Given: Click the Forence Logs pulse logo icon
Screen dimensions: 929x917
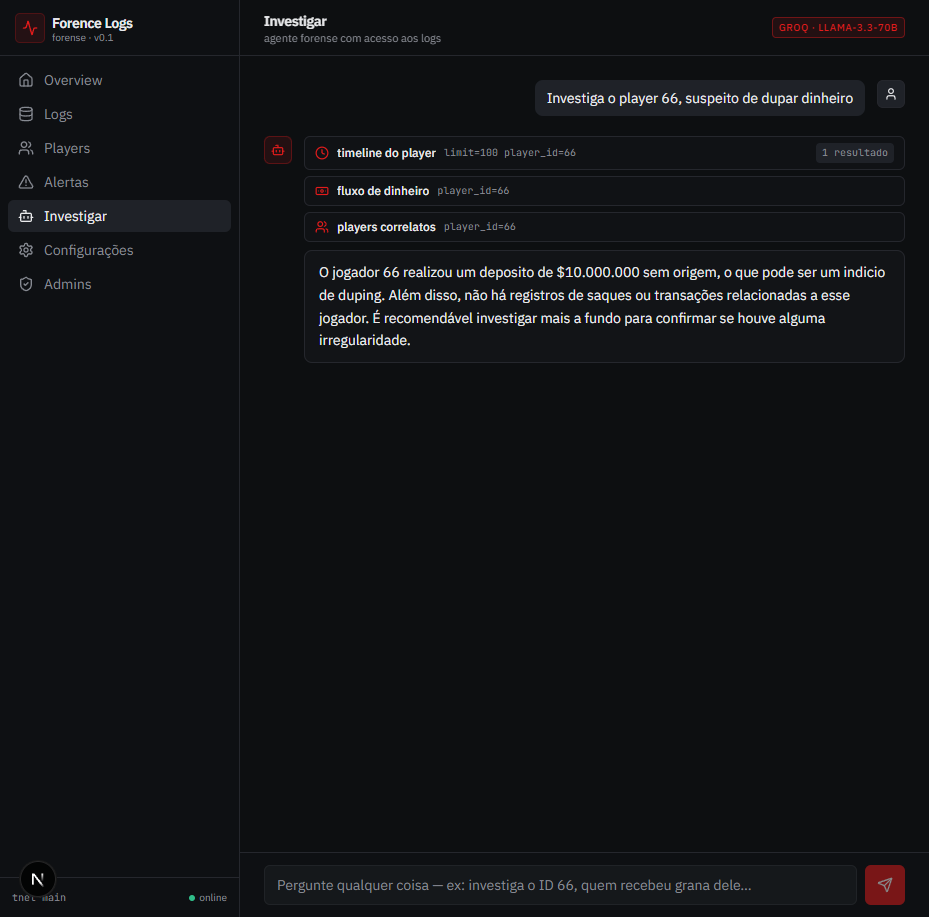Looking at the screenshot, I should point(30,28).
